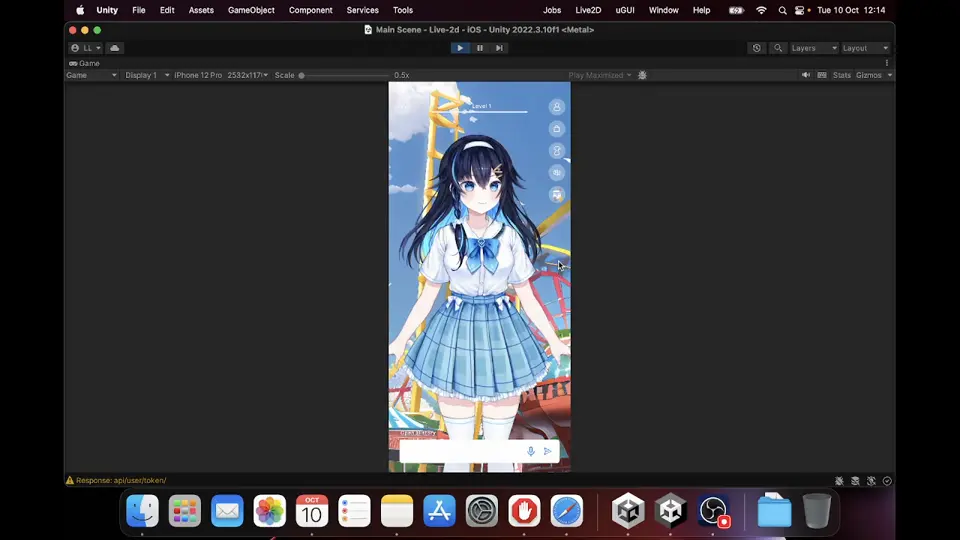Click the checkmark circle icon in status bar
The image size is (960, 540).
click(x=887, y=481)
